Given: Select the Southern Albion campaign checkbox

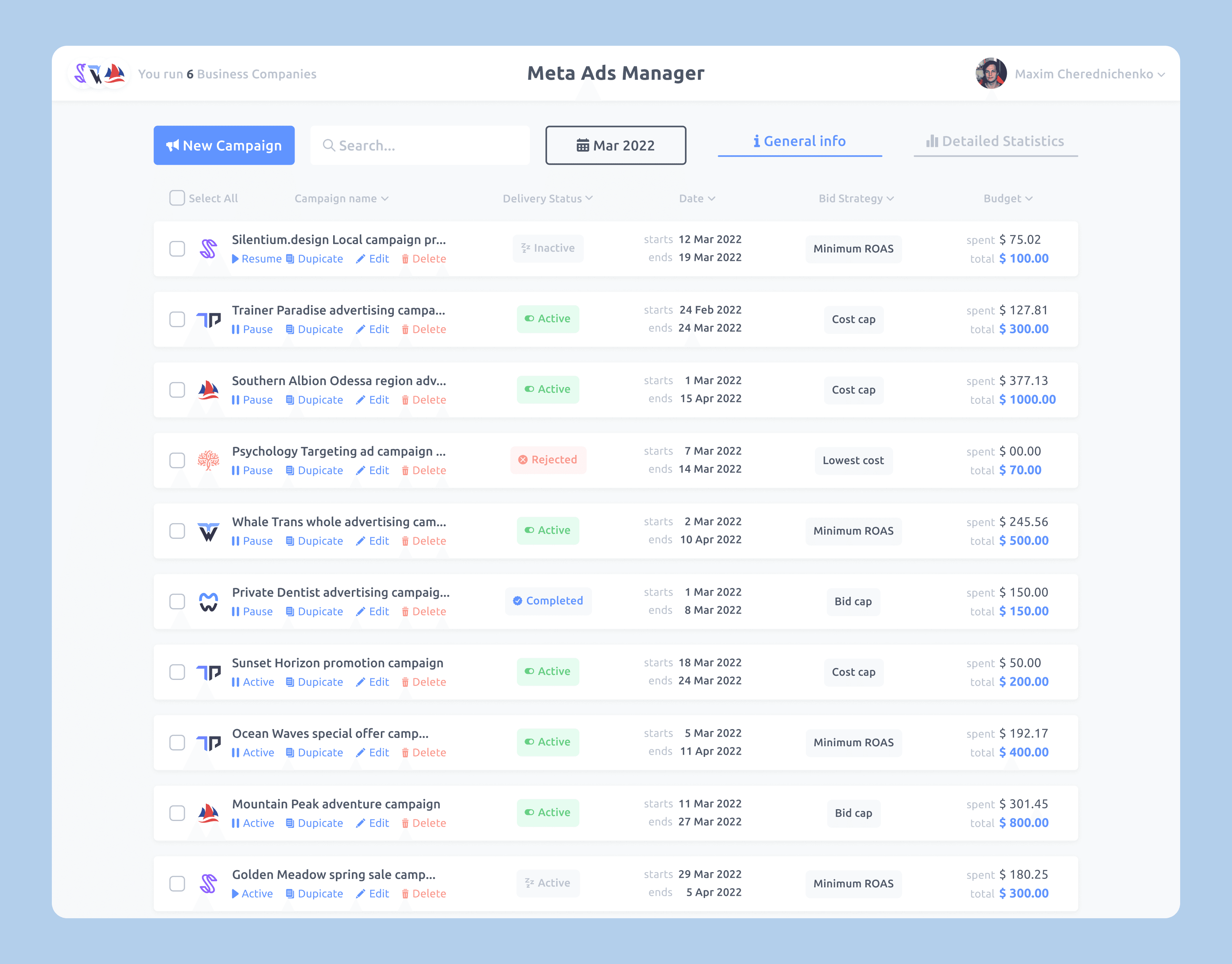Looking at the screenshot, I should (177, 390).
